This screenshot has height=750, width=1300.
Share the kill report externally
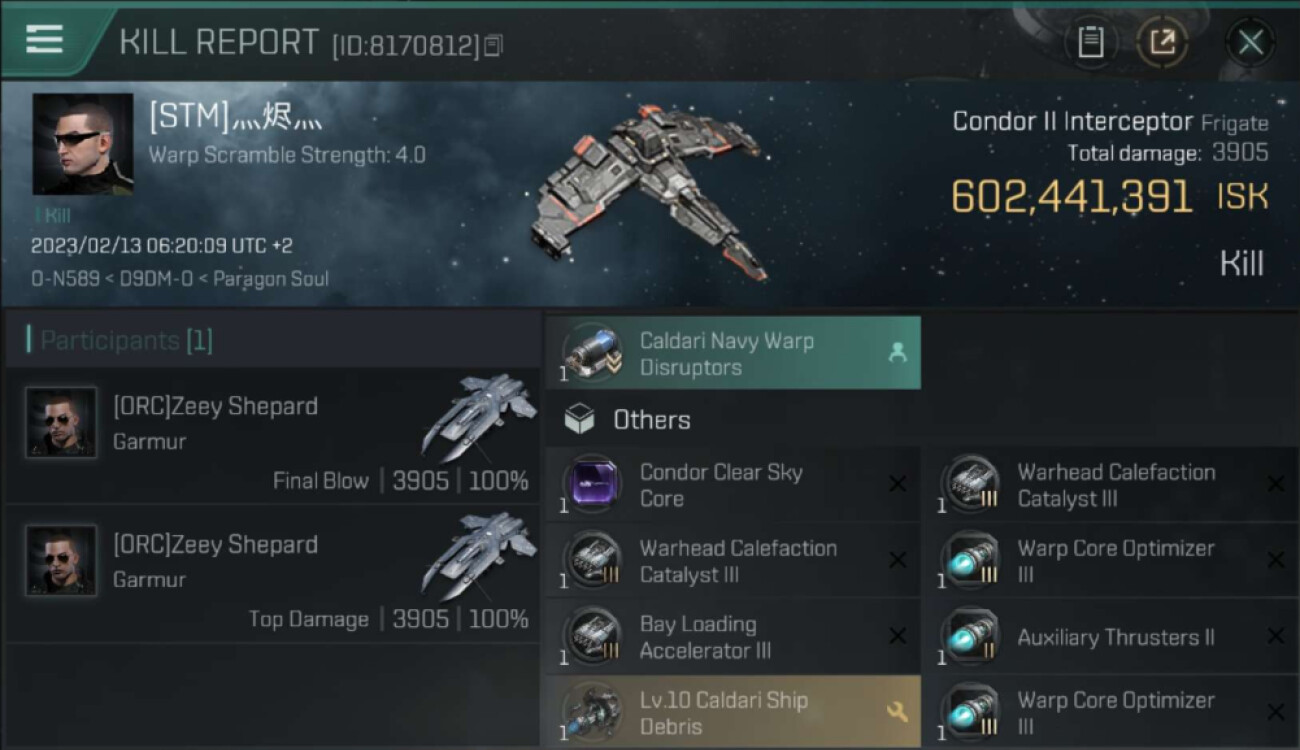click(x=1162, y=42)
